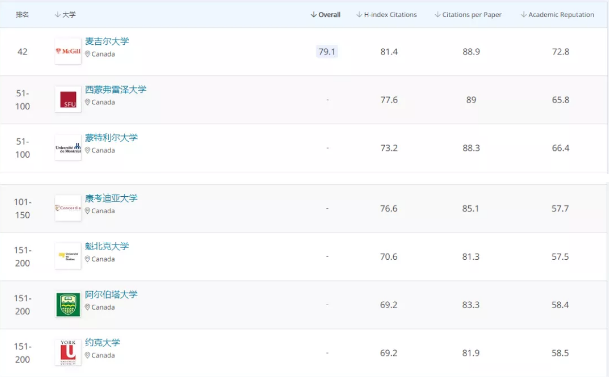
Task: Click the 81.9 citations per paper value
Action: click(x=470, y=353)
